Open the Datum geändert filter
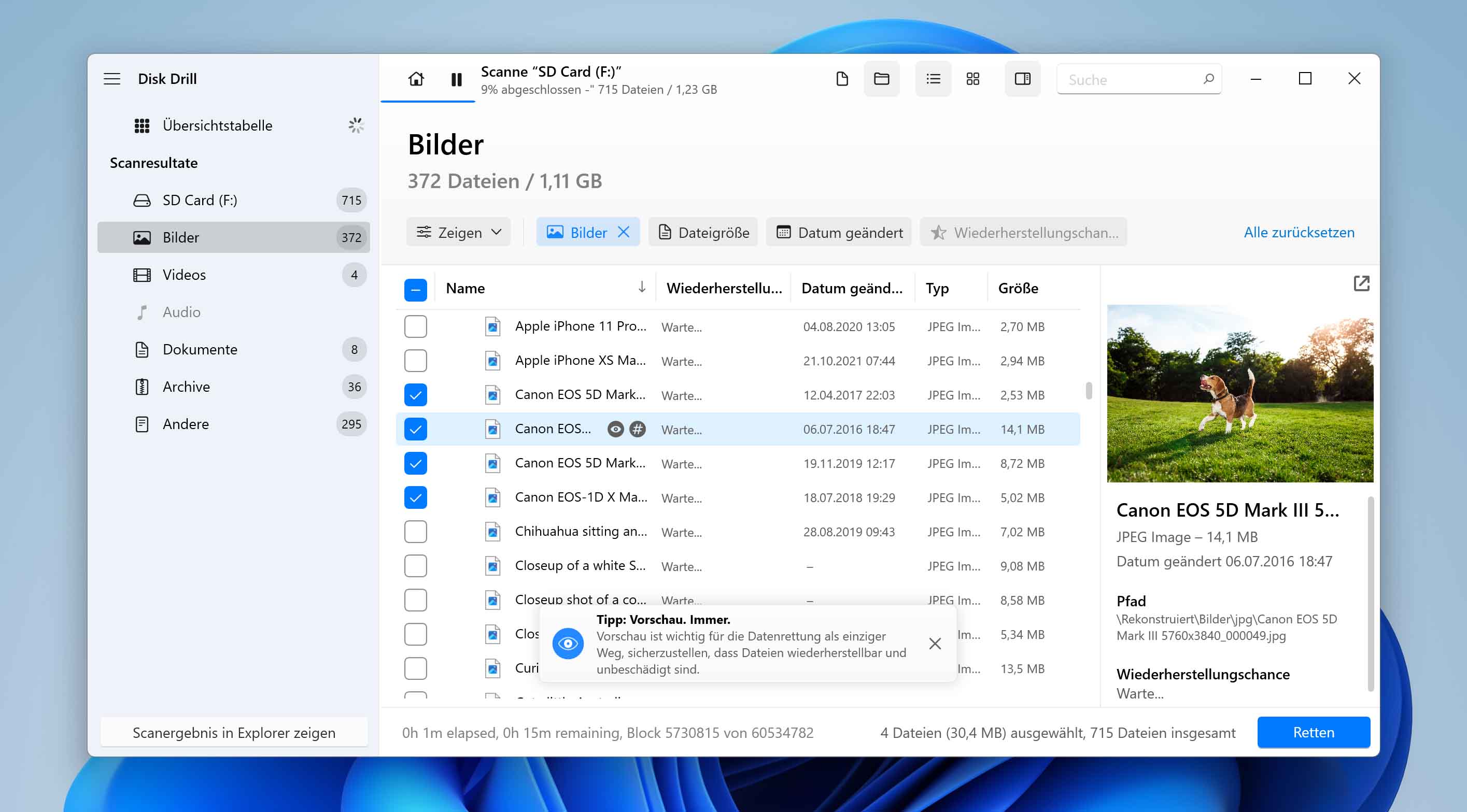The width and height of the screenshot is (1467, 812). 838,232
